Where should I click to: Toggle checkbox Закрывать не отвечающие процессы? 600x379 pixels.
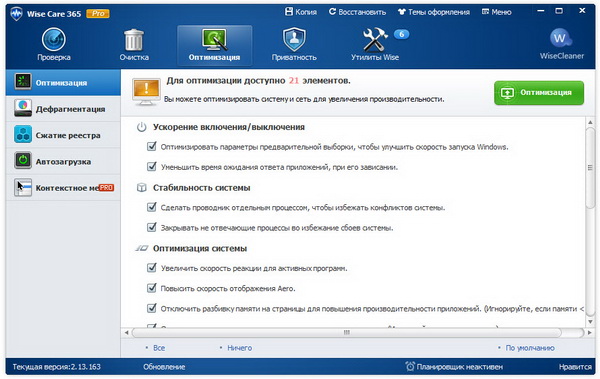click(x=152, y=227)
